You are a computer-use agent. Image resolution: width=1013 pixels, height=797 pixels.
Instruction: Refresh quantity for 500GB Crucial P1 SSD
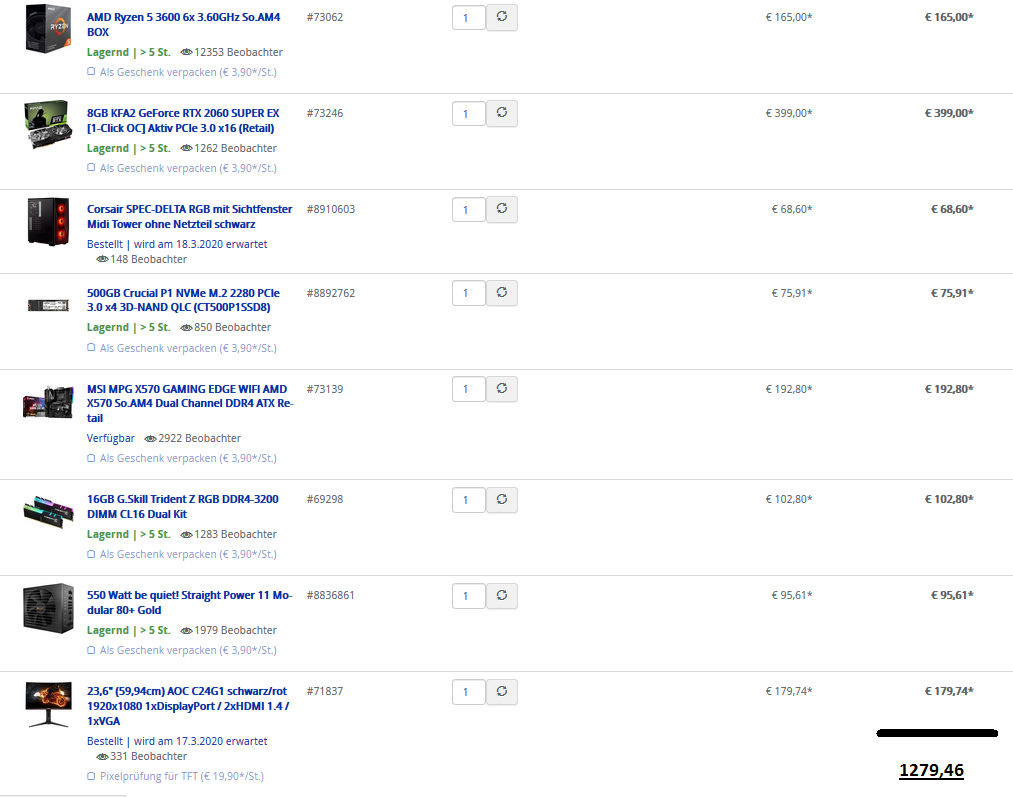point(501,293)
